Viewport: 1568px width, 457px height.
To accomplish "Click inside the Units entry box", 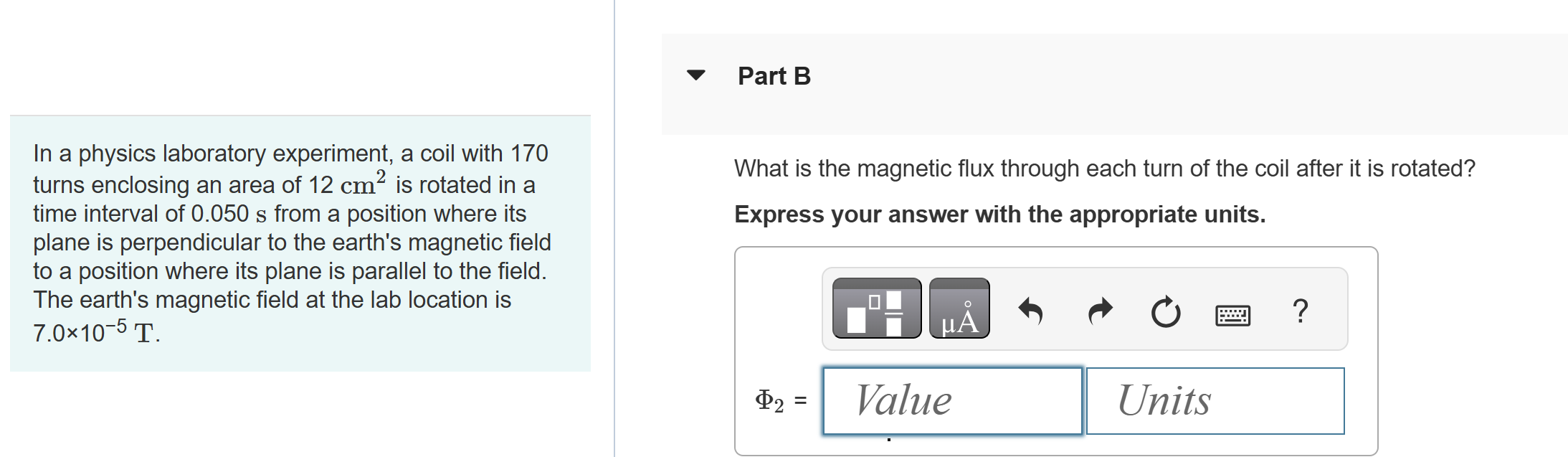I will point(1215,400).
